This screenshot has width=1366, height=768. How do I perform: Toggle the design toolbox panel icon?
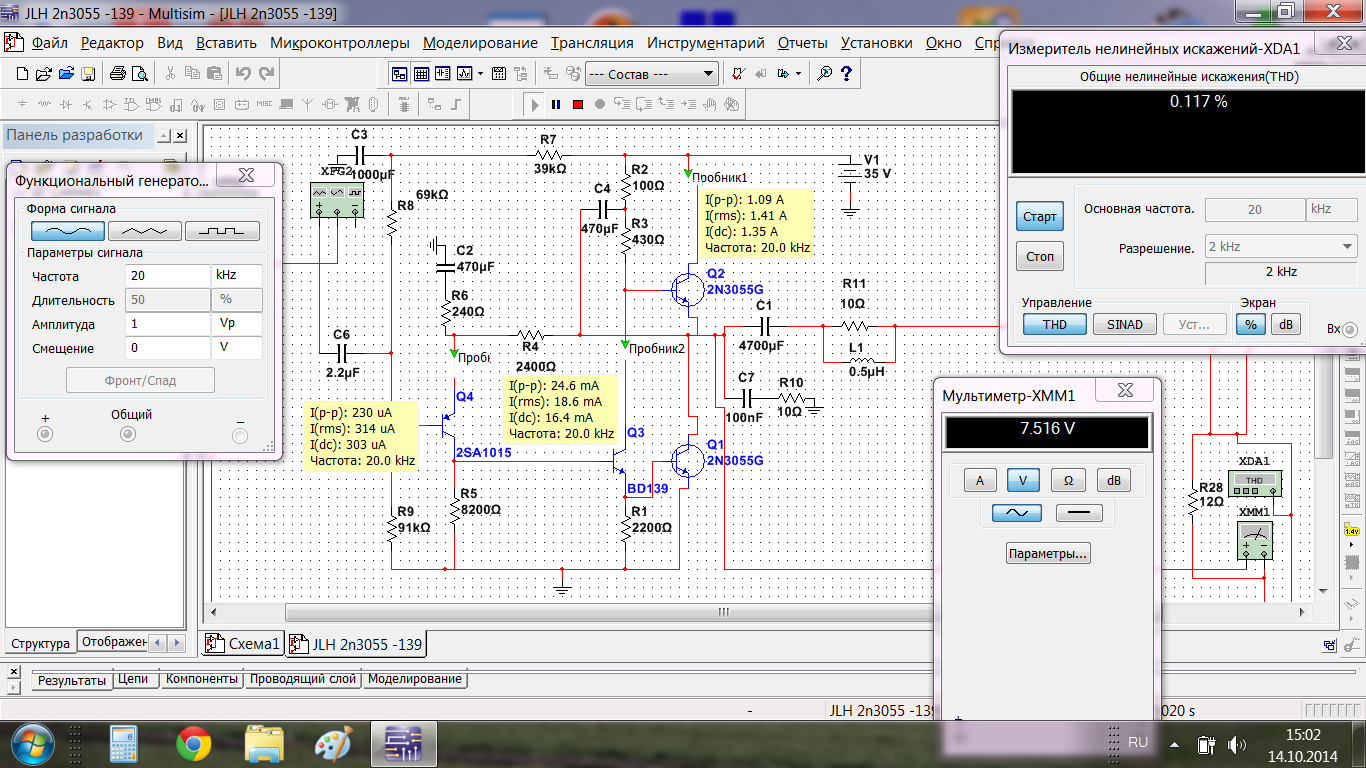click(399, 74)
